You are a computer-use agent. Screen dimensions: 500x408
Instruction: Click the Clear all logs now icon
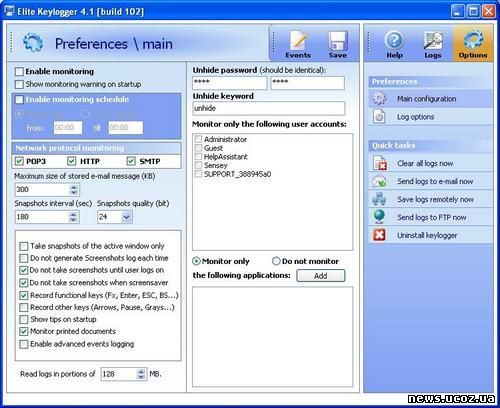pos(380,163)
